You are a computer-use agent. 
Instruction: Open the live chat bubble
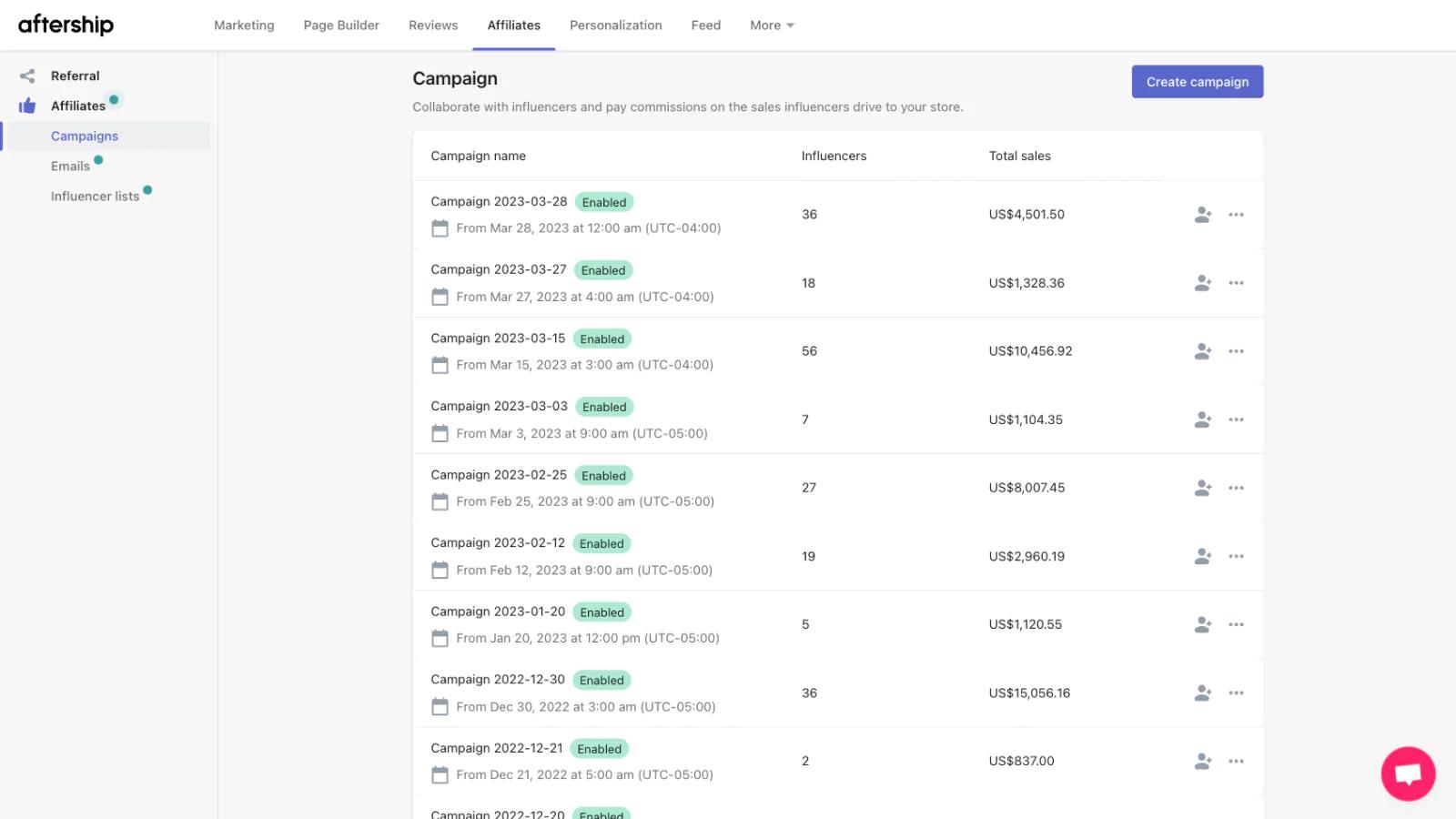click(1408, 773)
